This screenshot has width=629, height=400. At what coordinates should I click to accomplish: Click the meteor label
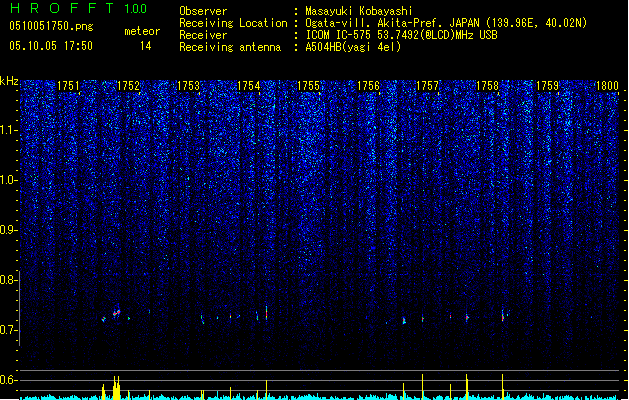point(142,31)
